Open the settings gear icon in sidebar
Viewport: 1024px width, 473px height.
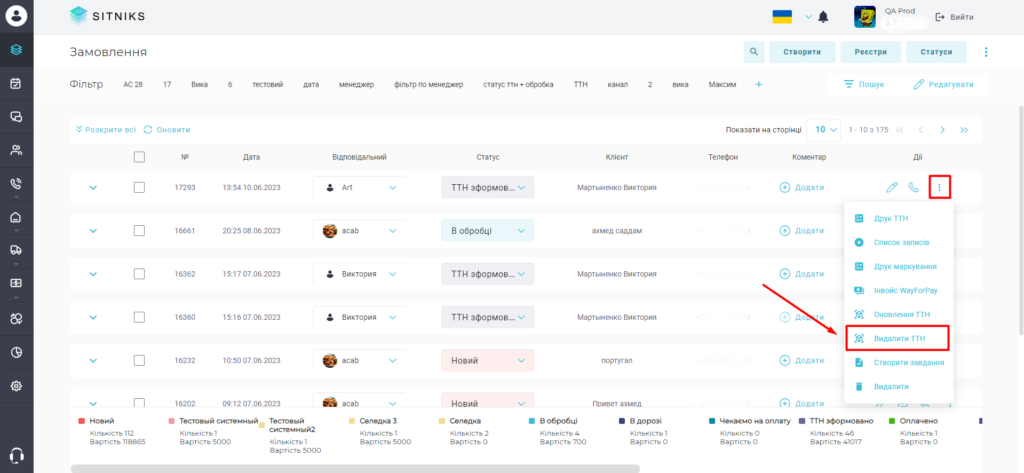coord(17,385)
